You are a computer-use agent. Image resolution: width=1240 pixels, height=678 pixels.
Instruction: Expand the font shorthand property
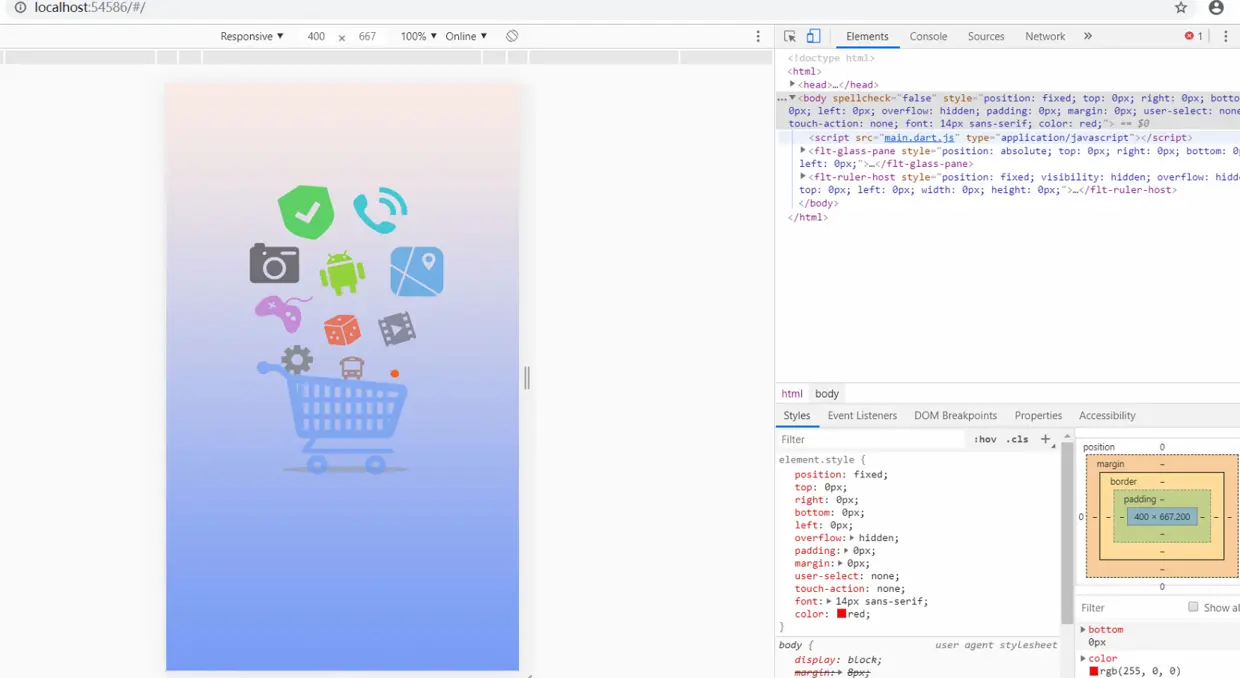coord(829,602)
